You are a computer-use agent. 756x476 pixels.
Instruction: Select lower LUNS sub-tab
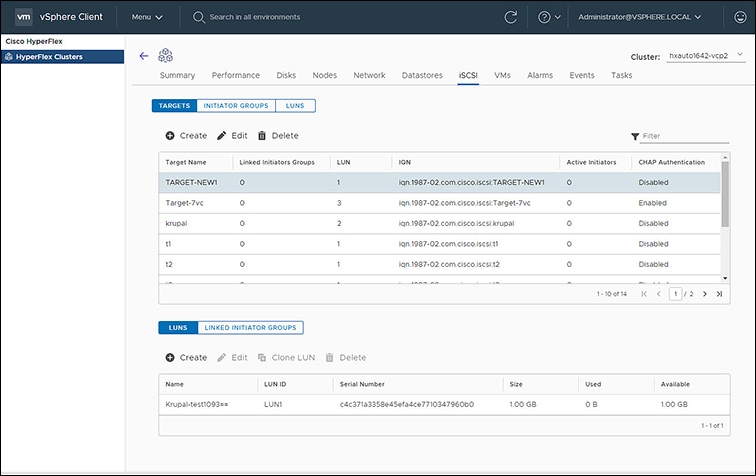178,327
